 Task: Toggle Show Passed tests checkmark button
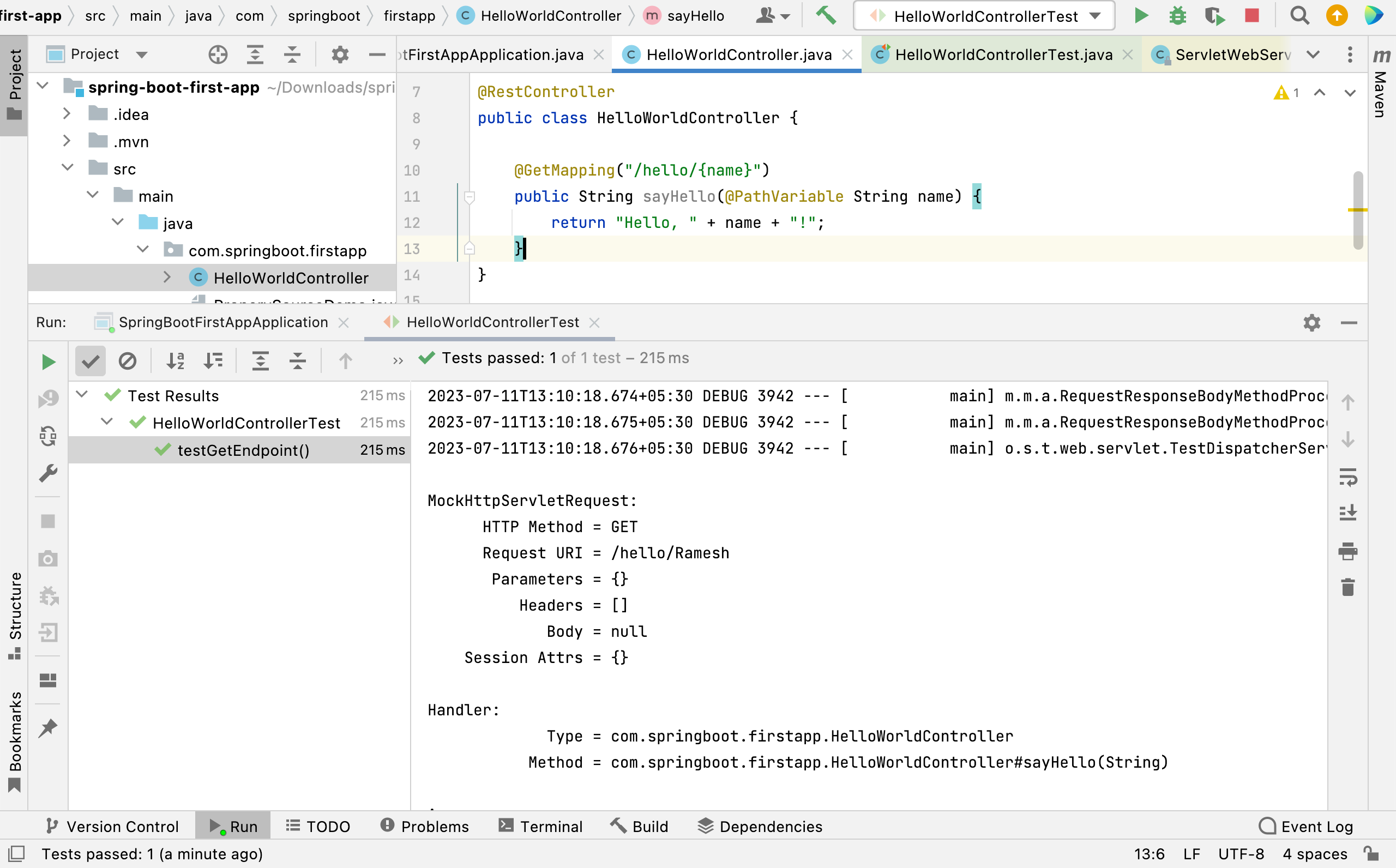point(90,361)
